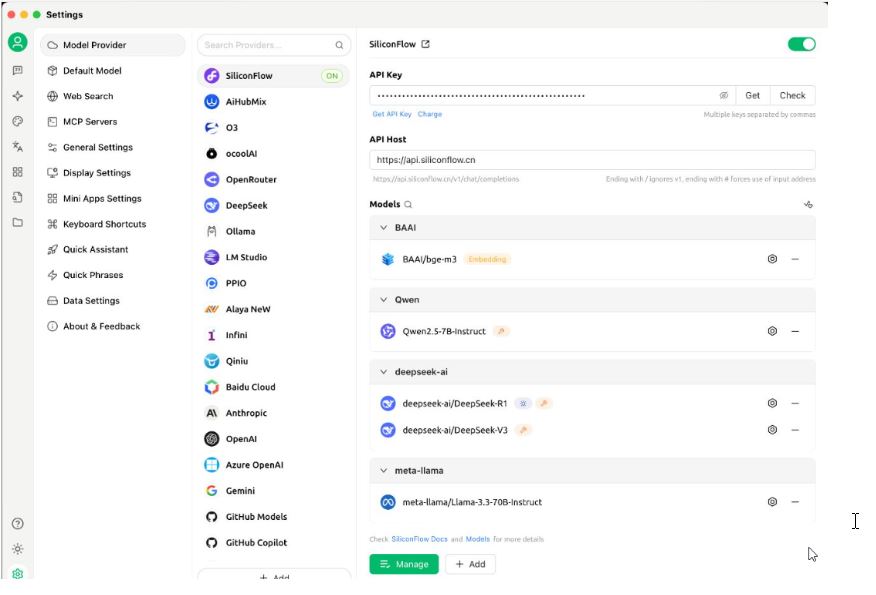Toggle API key visibility eye icon
This screenshot has width=876, height=595.
723,96
